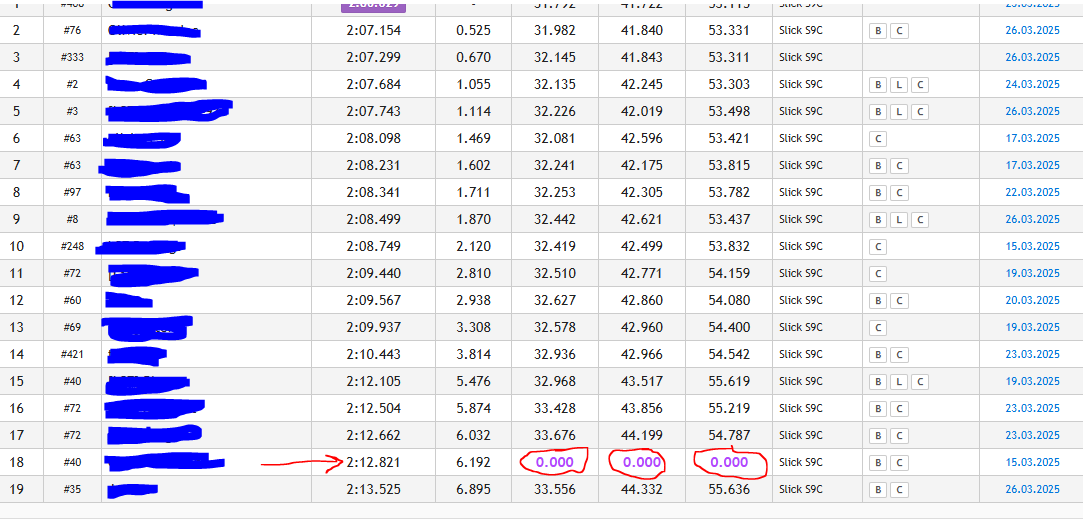The image size is (1083, 519).
Task: Click the lap time 2:13.525
Action: click(x=374, y=490)
